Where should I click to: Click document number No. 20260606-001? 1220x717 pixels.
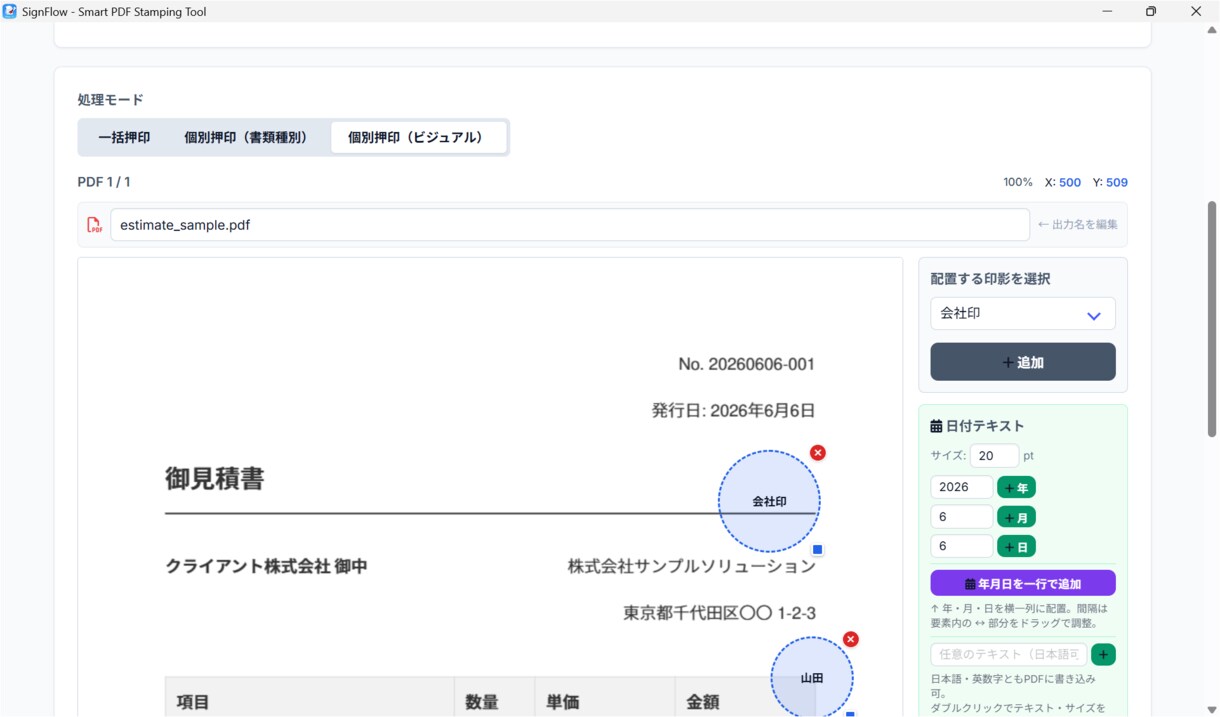[746, 364]
